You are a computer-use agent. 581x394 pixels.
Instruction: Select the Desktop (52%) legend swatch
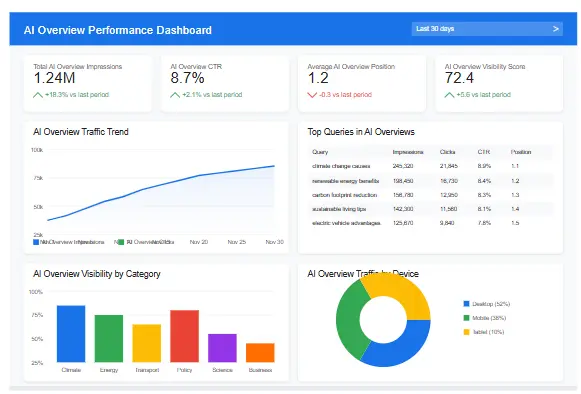(x=467, y=304)
